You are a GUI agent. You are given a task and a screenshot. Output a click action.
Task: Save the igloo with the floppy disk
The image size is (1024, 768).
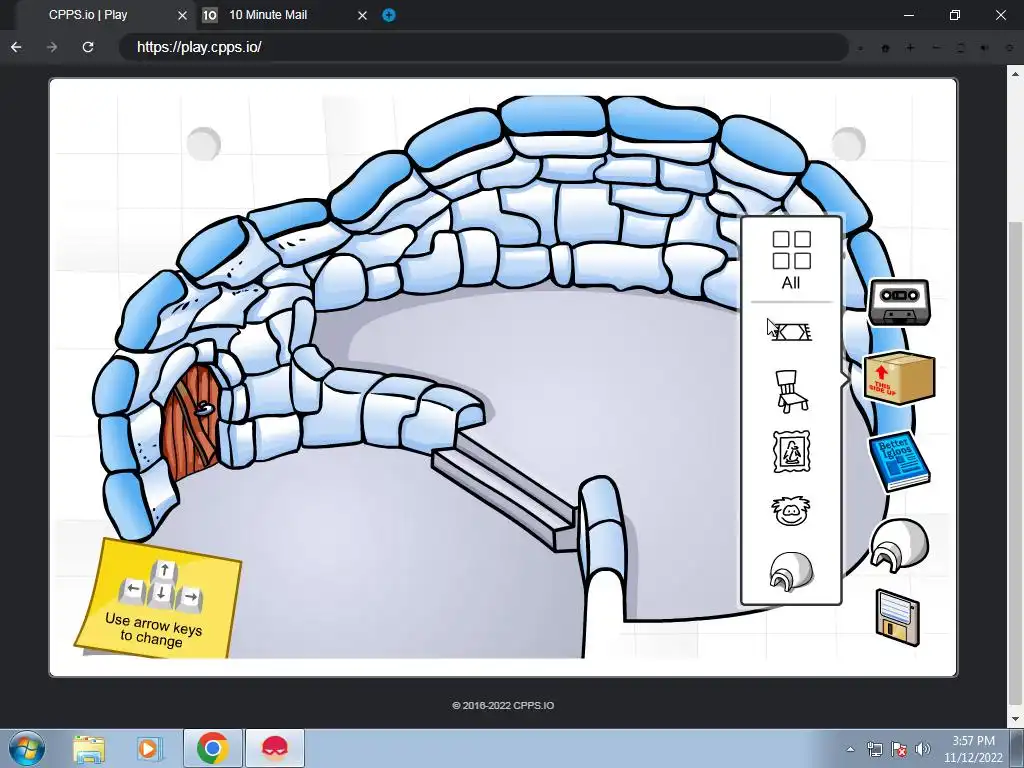pos(897,617)
